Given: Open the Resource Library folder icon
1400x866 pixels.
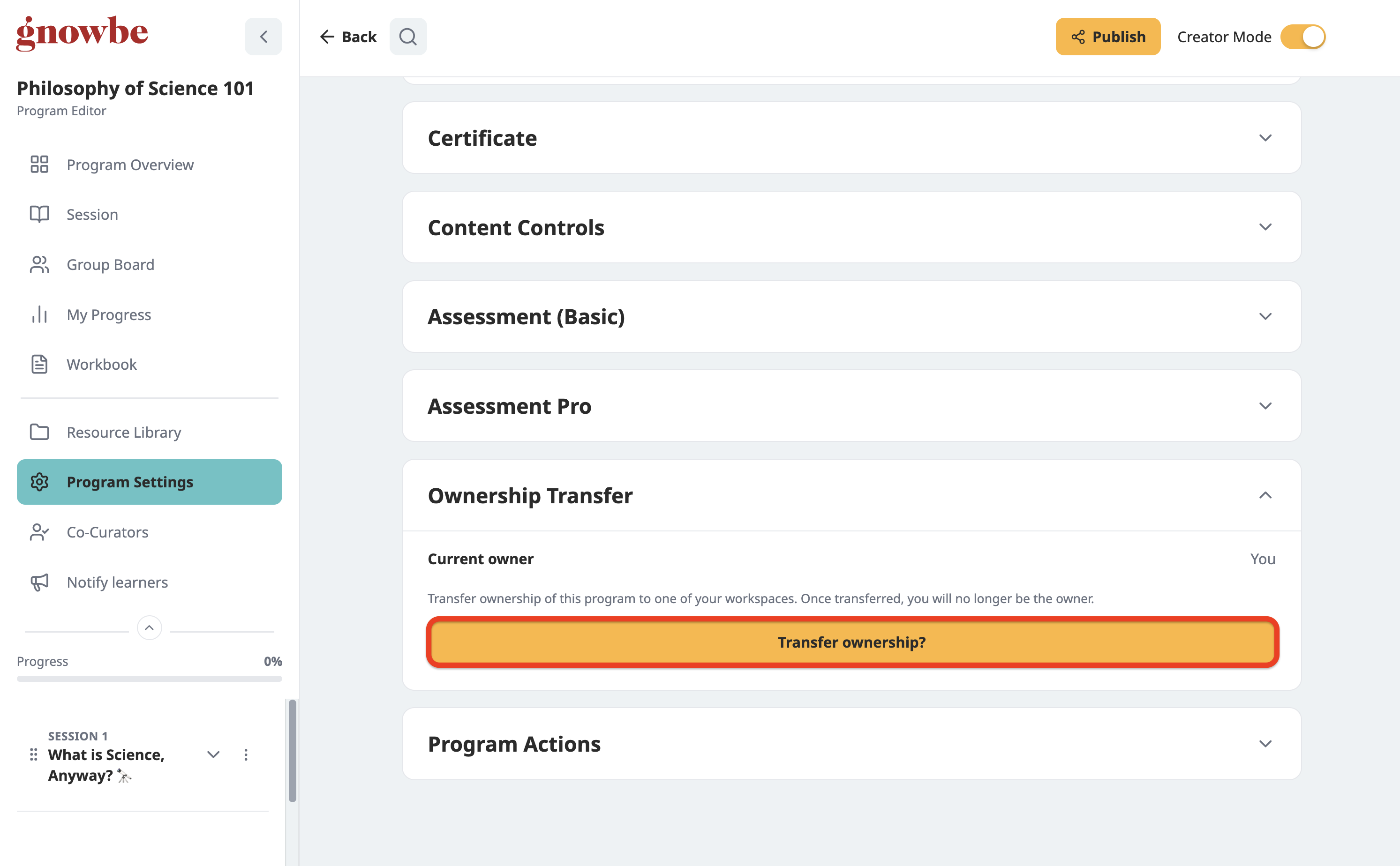Looking at the screenshot, I should pyautogui.click(x=39, y=432).
